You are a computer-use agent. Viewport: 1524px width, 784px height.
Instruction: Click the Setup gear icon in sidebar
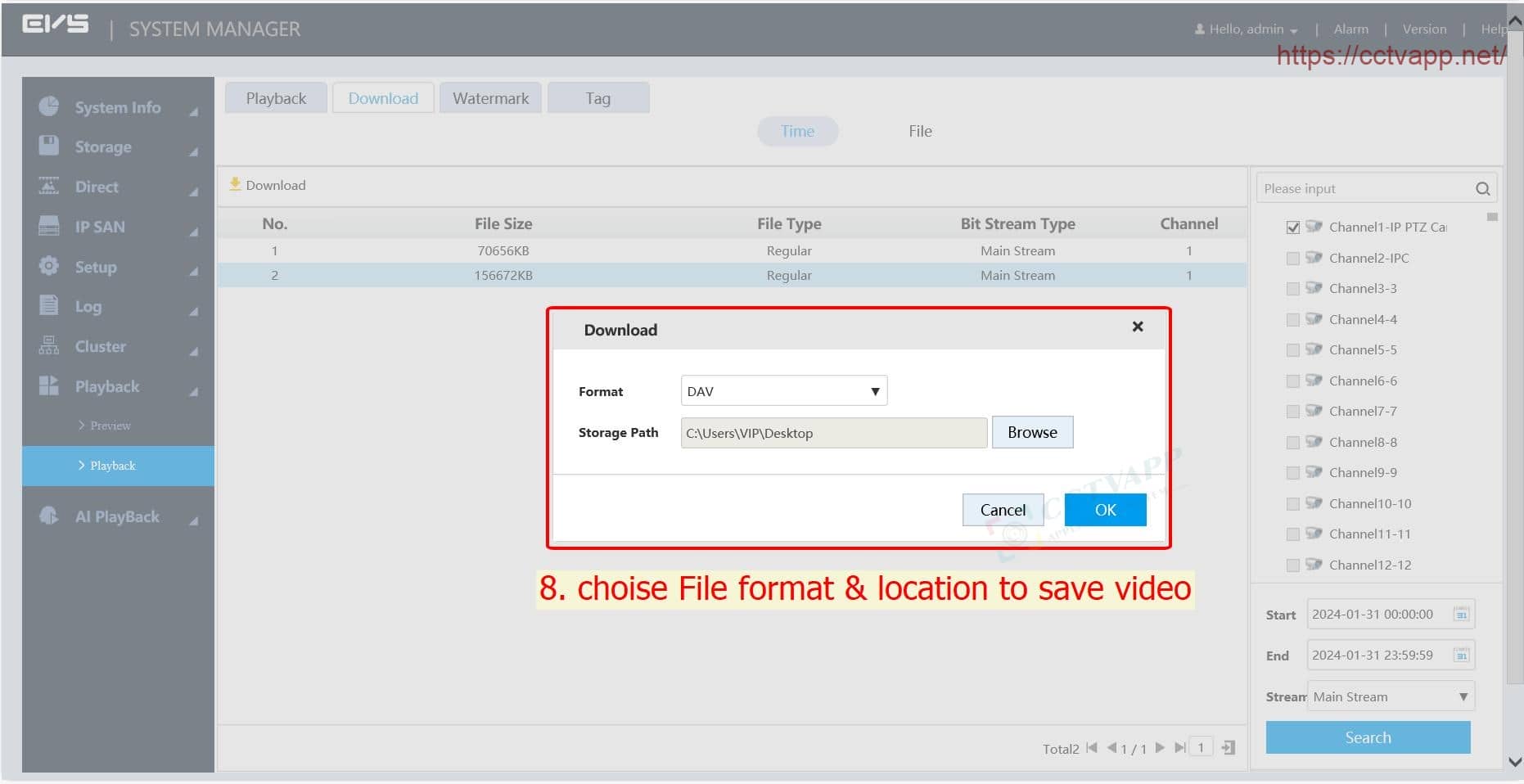(x=49, y=267)
